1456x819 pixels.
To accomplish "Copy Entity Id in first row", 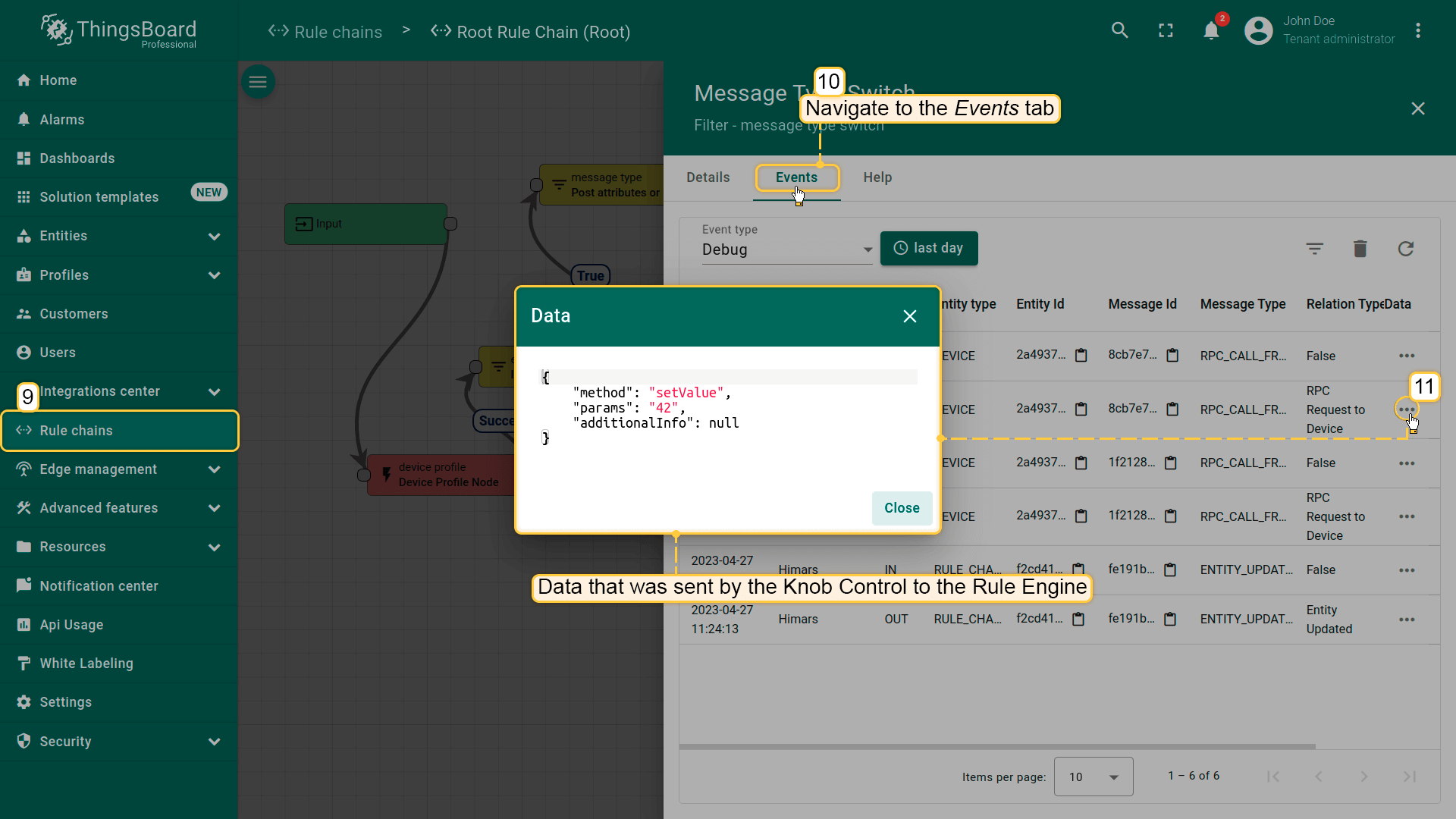I will [1081, 355].
